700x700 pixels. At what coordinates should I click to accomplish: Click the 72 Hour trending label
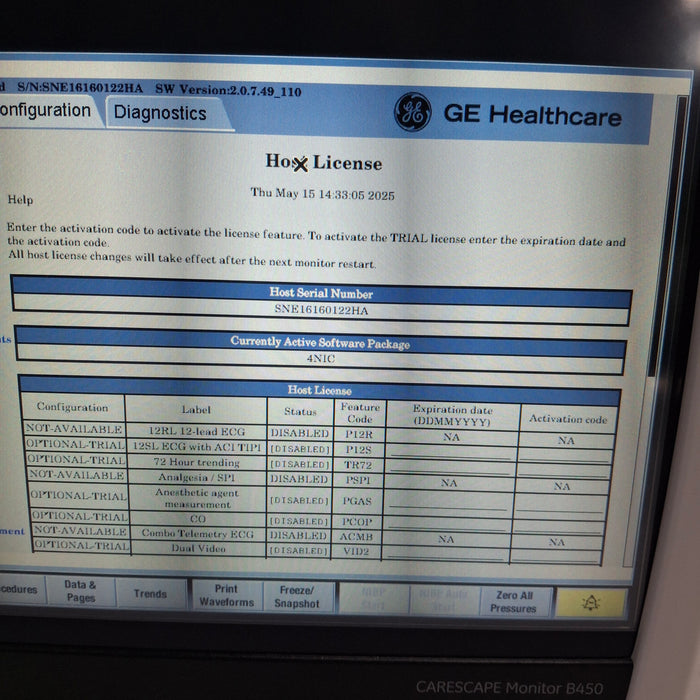pos(197,462)
